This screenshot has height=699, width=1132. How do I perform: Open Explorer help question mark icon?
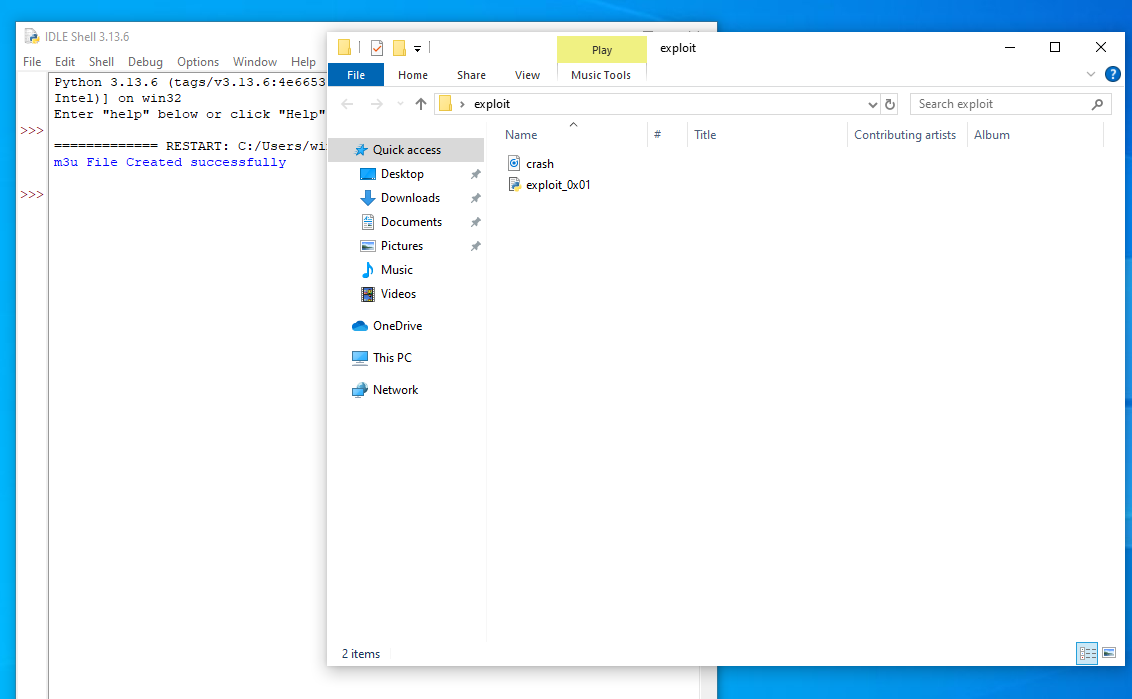pos(1112,74)
